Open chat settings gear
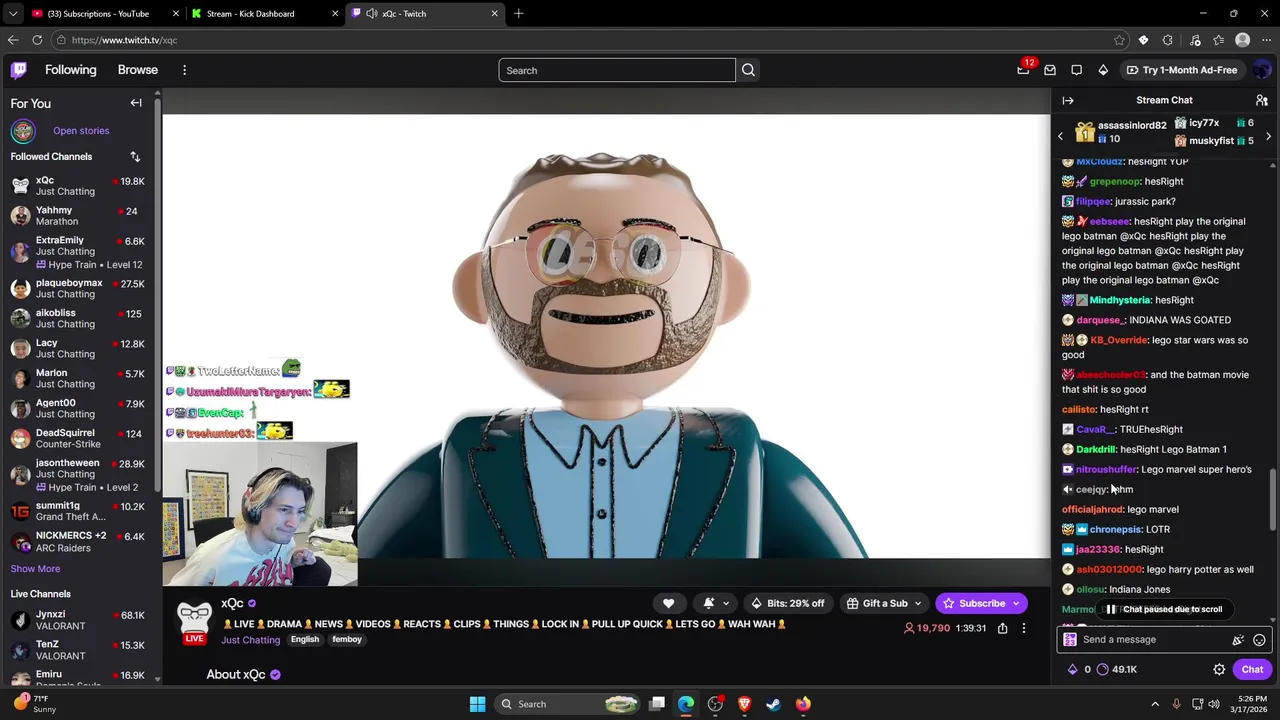1280x720 pixels. tap(1219, 670)
